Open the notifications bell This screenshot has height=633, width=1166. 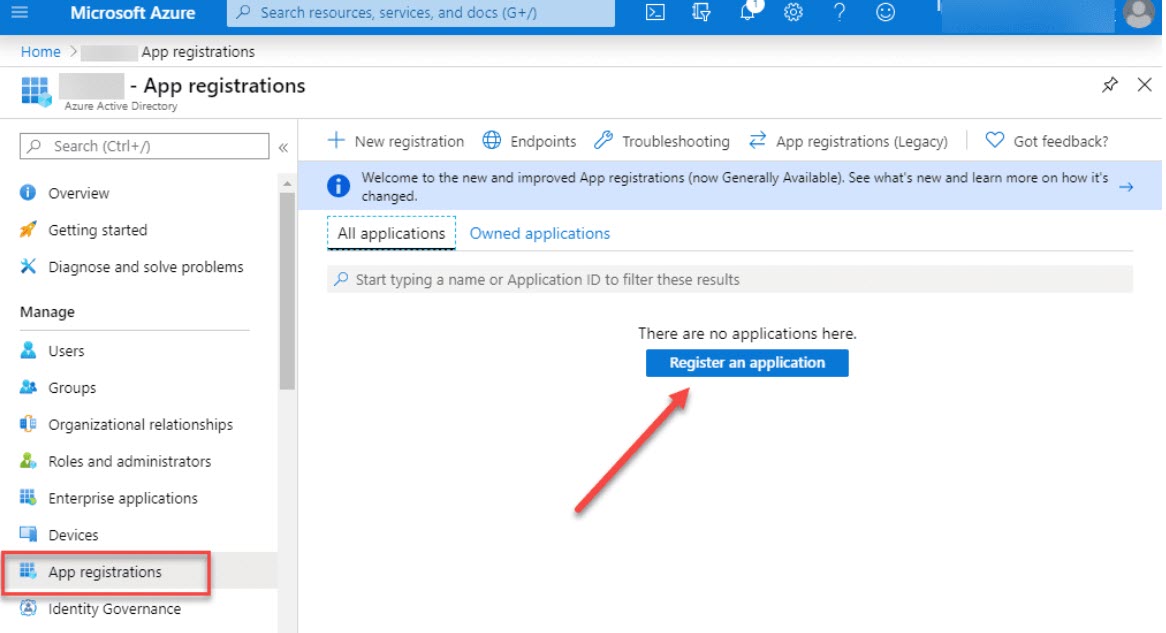pos(749,13)
